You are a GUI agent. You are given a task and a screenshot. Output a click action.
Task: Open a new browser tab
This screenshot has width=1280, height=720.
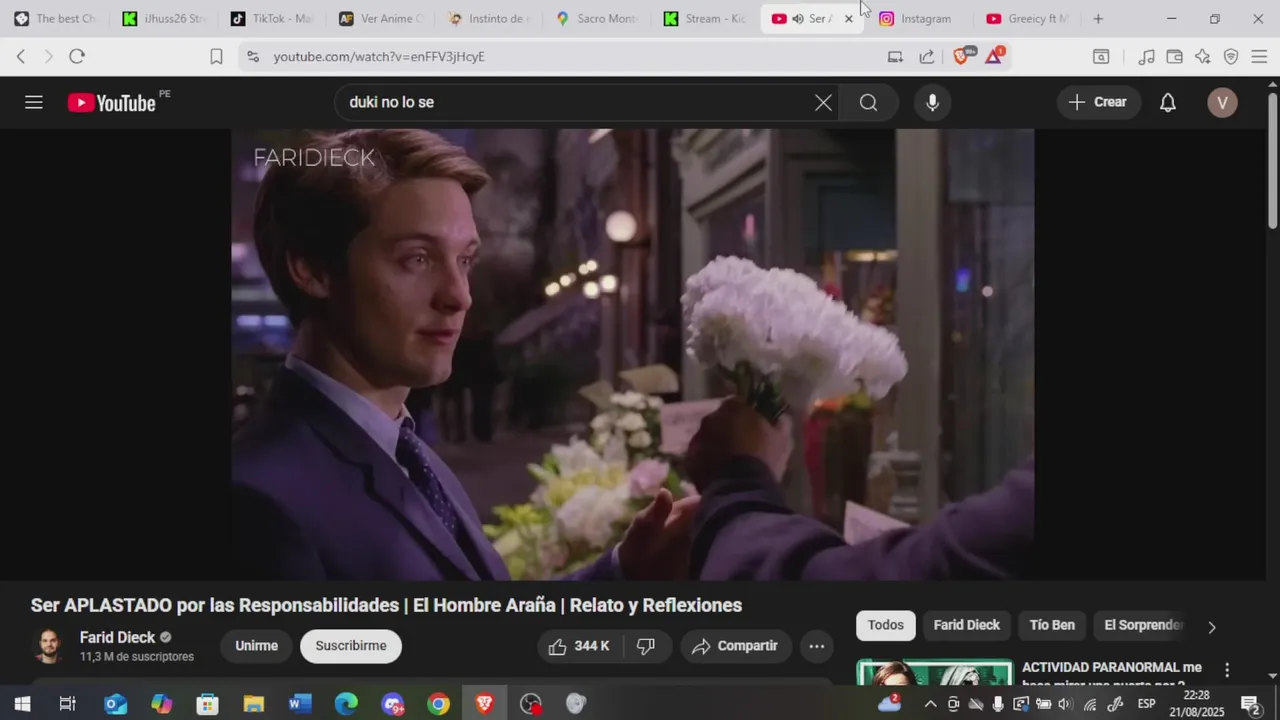point(1098,19)
